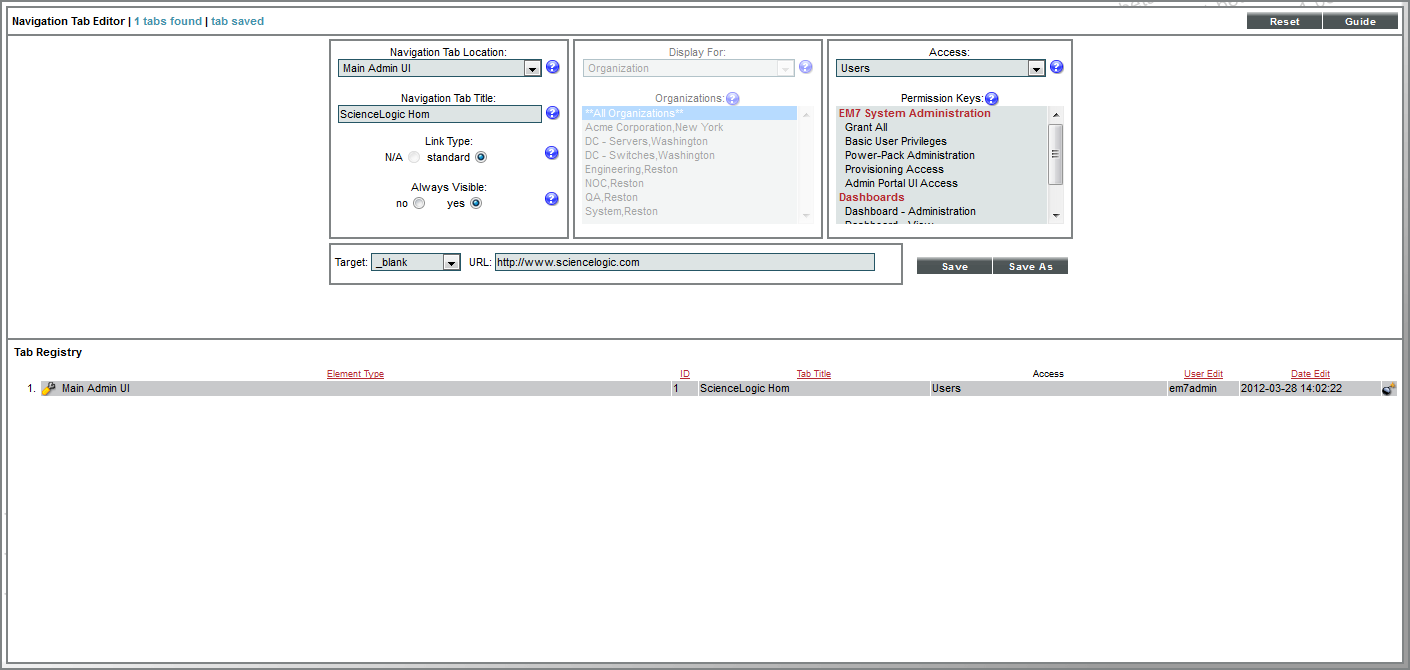Image resolution: width=1410 pixels, height=670 pixels.
Task: Click the Permission Keys list scrollbar thumb
Action: point(1056,154)
